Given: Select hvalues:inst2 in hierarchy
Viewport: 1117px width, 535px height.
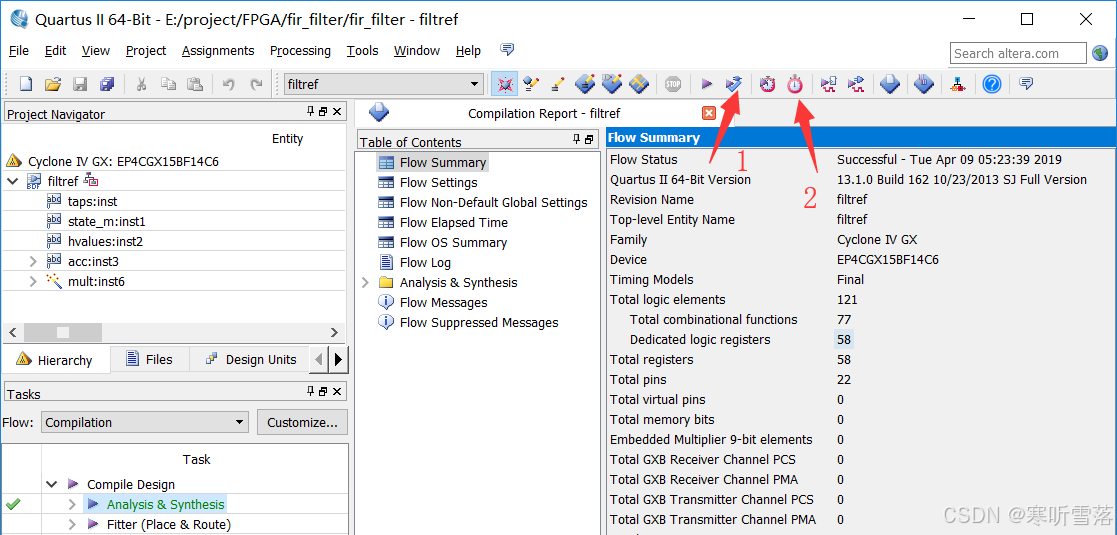Looking at the screenshot, I should (105, 241).
